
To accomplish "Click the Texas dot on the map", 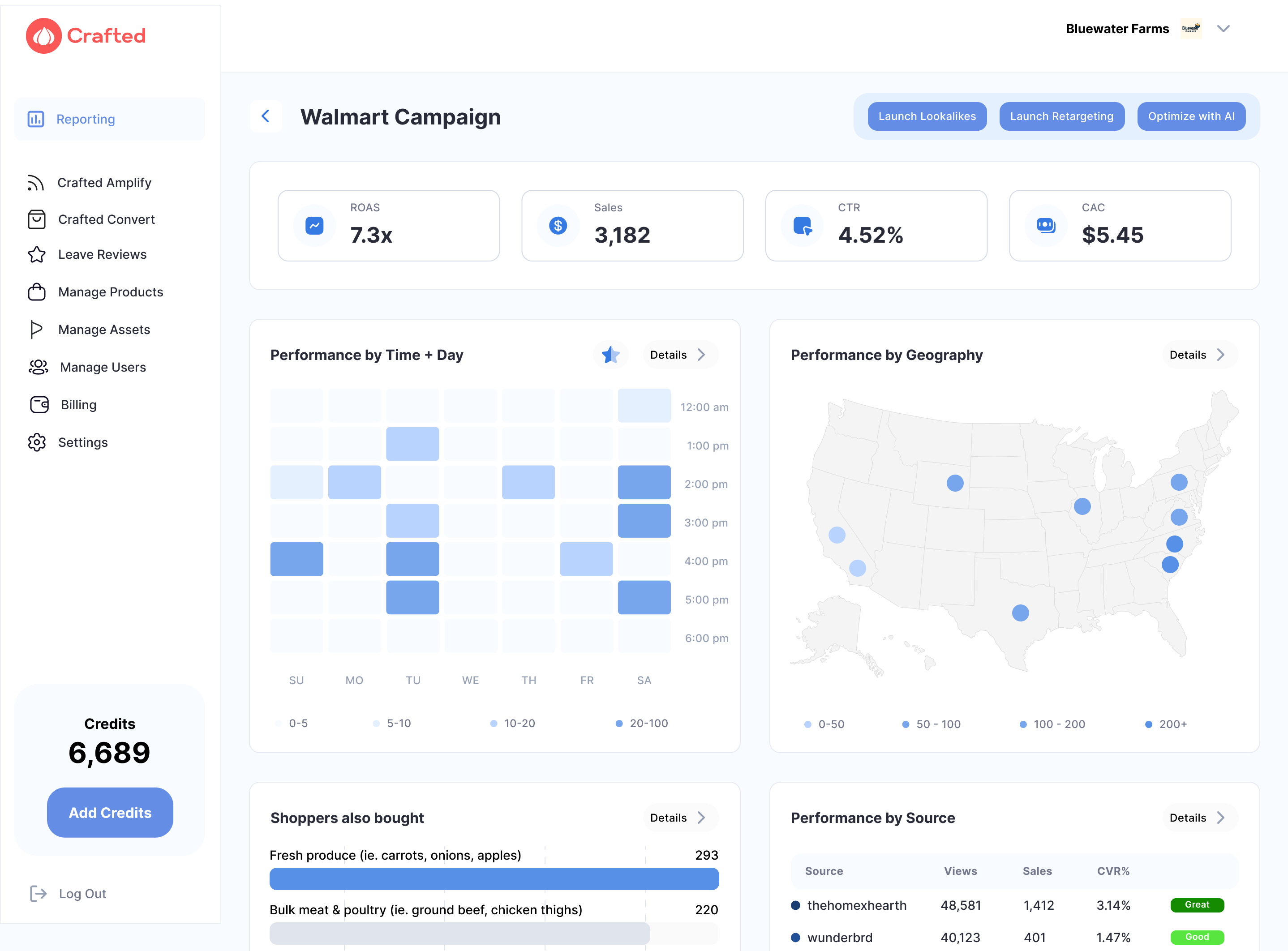I will coord(1020,613).
